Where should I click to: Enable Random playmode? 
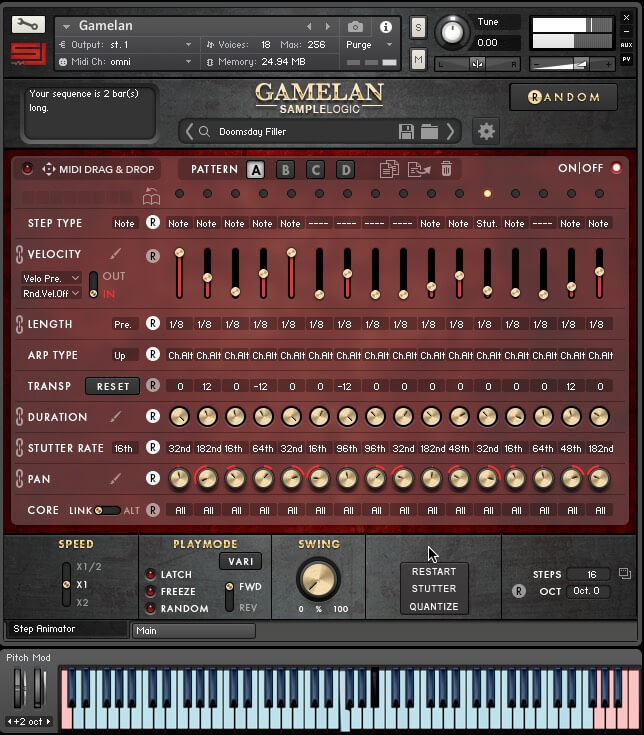coord(150,608)
